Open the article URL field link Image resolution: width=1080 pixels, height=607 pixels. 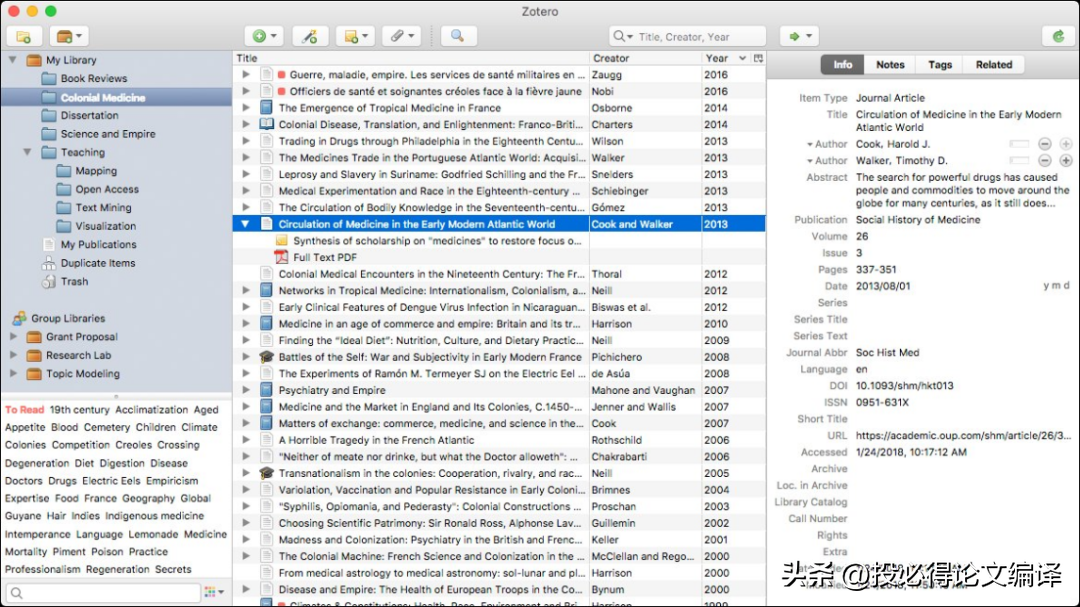tap(964, 435)
